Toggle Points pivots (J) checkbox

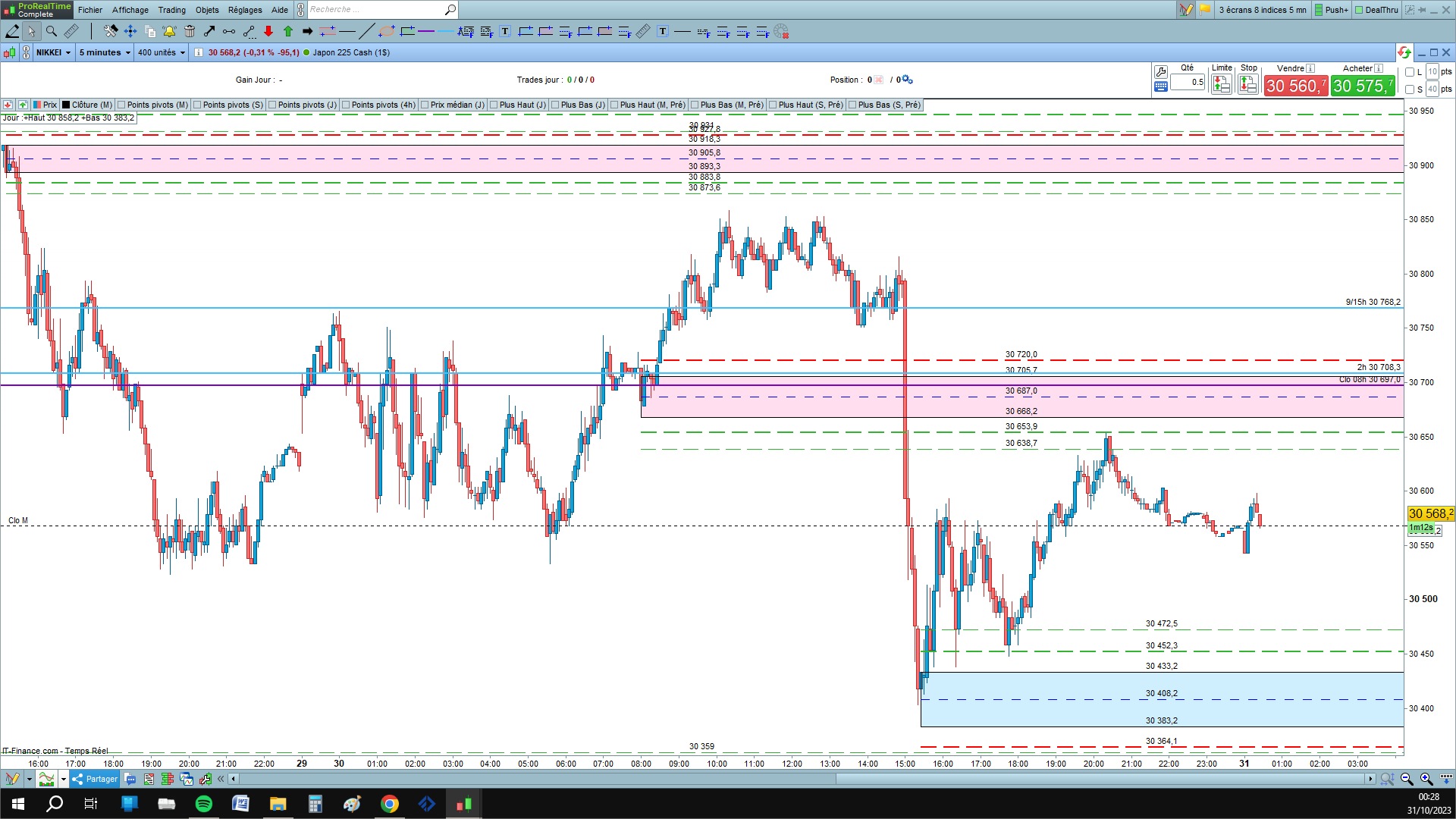pos(273,105)
